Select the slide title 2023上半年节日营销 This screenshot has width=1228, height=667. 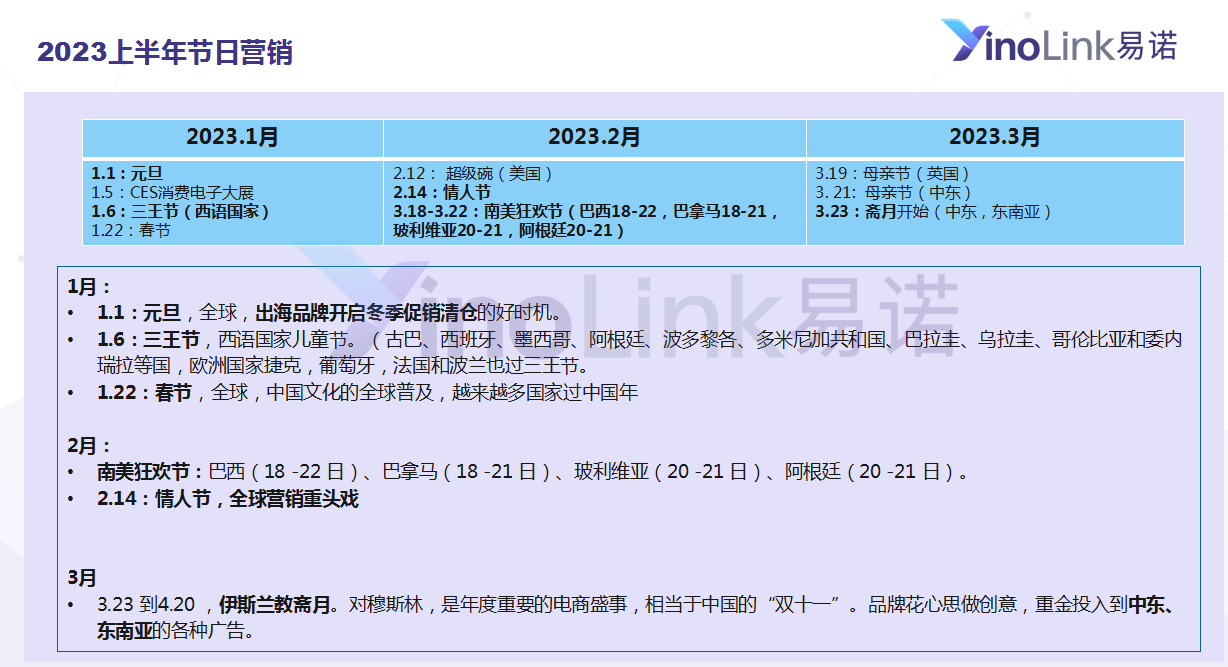tap(165, 52)
